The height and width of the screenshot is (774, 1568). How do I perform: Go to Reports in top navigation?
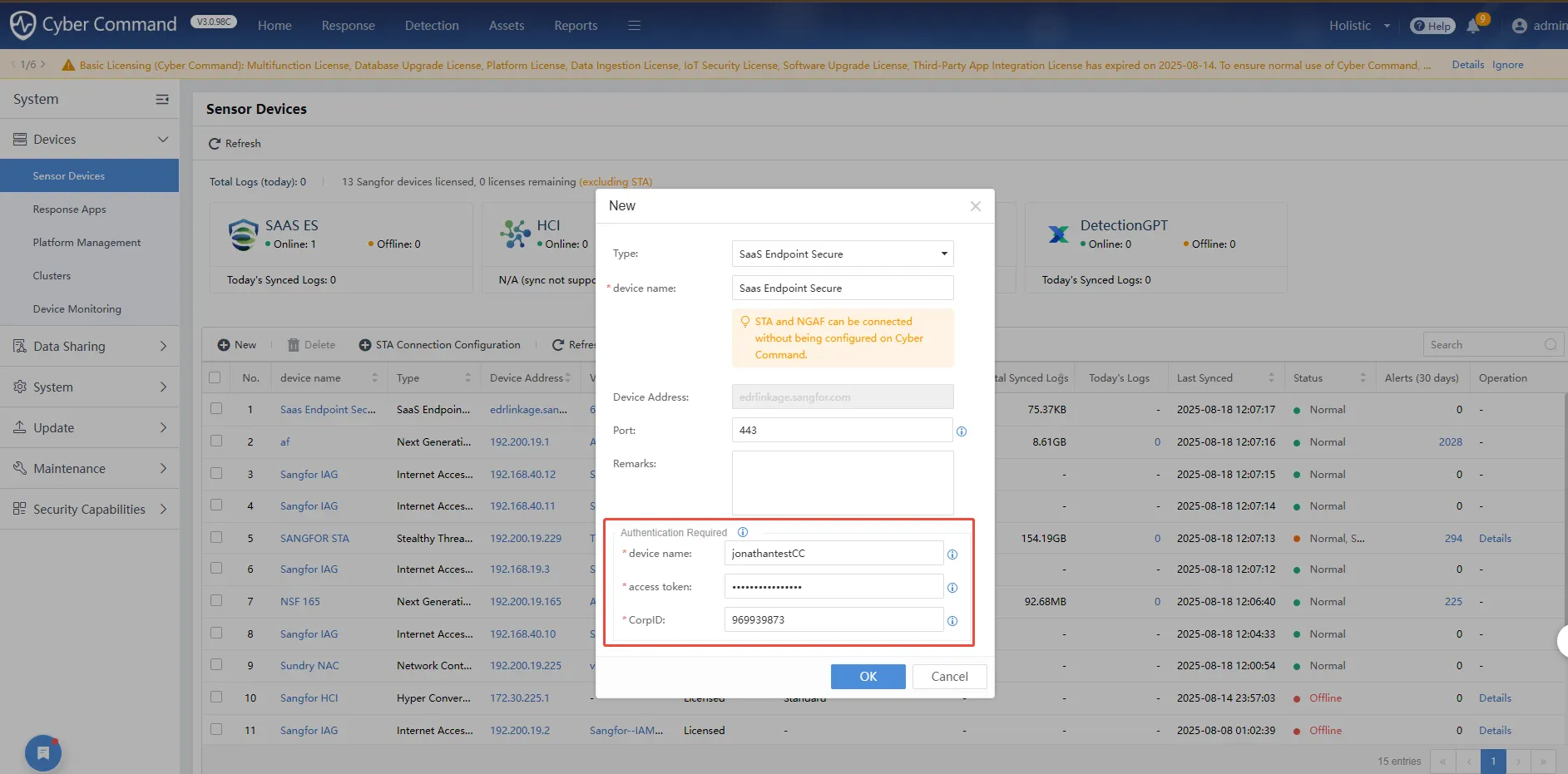point(576,26)
